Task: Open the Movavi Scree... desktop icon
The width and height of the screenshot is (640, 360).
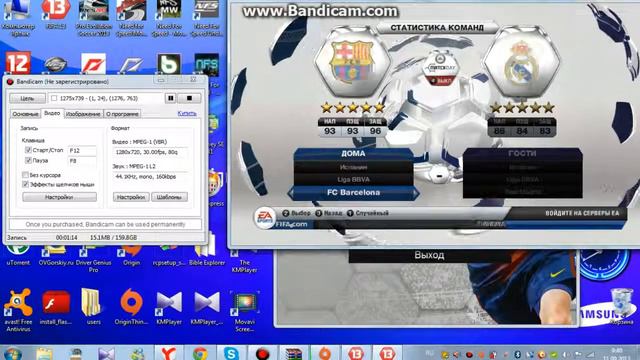Action: click(x=244, y=311)
